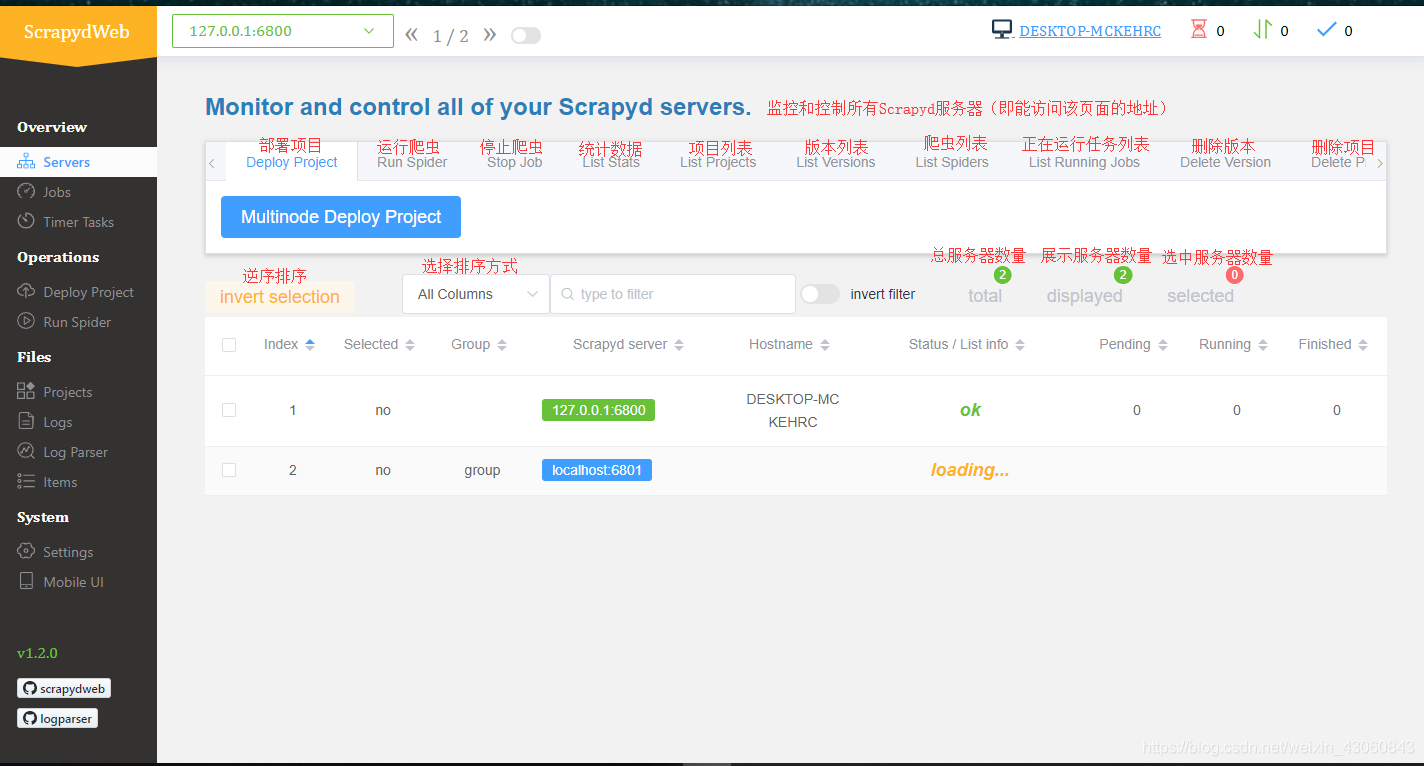Enable the invert filter switch
Viewport: 1424px width, 766px height.
click(820, 294)
